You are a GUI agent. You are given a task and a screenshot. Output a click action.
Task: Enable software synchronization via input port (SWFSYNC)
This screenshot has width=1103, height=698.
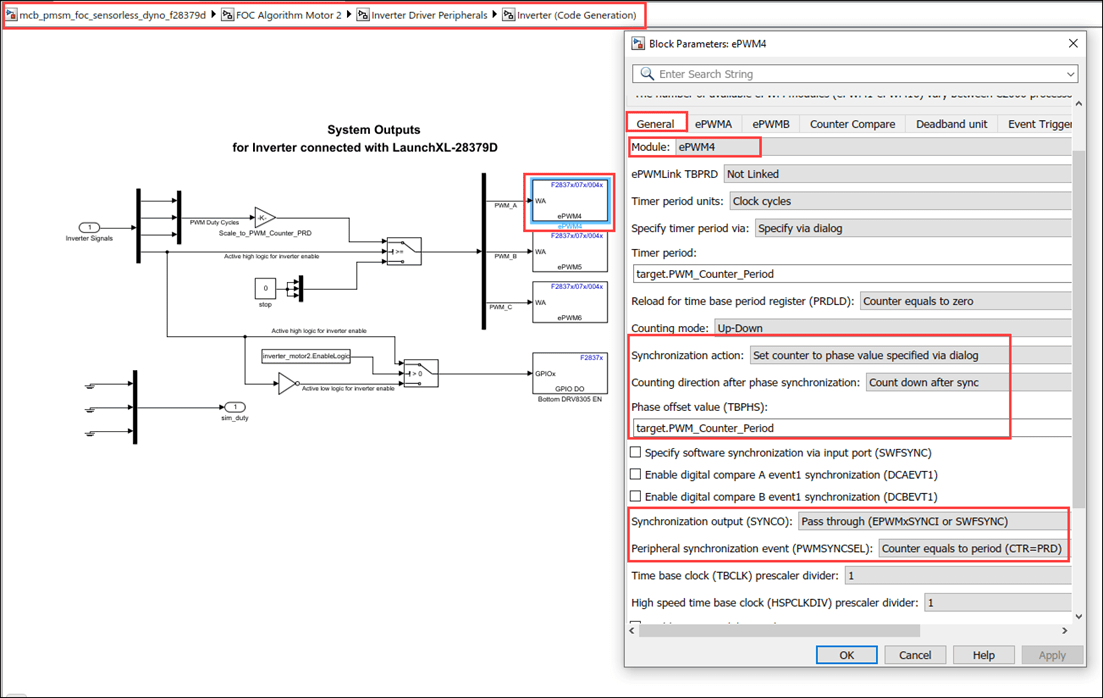pyautogui.click(x=635, y=452)
